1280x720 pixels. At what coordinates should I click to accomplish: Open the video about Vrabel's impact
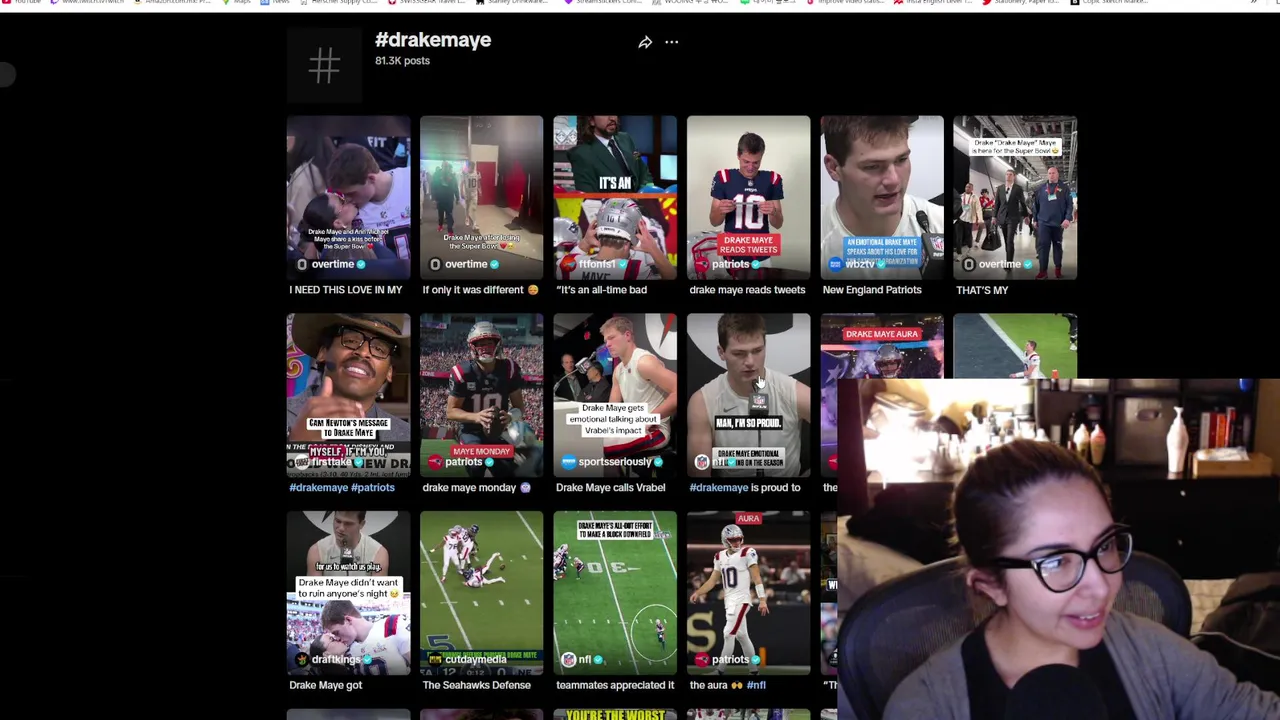click(x=615, y=395)
